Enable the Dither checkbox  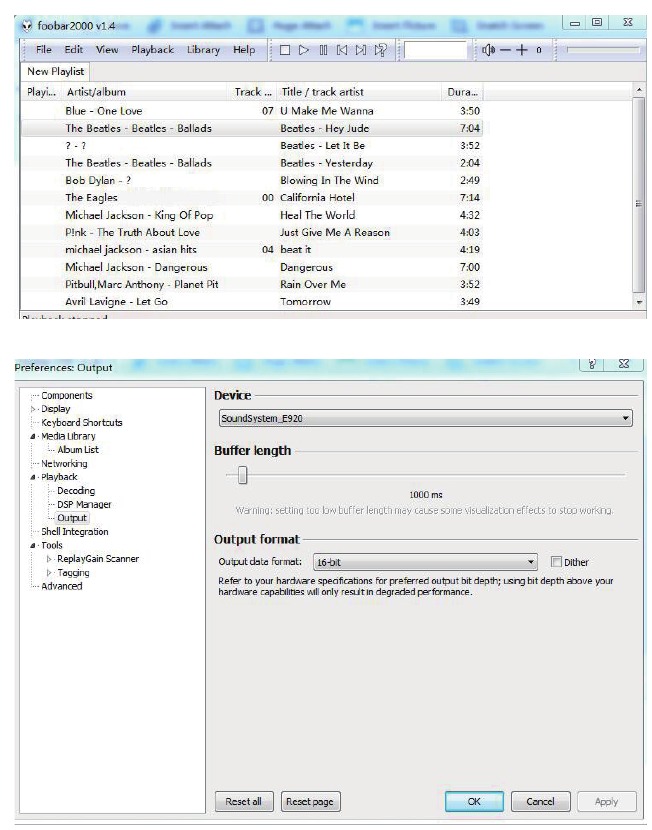[x=556, y=562]
